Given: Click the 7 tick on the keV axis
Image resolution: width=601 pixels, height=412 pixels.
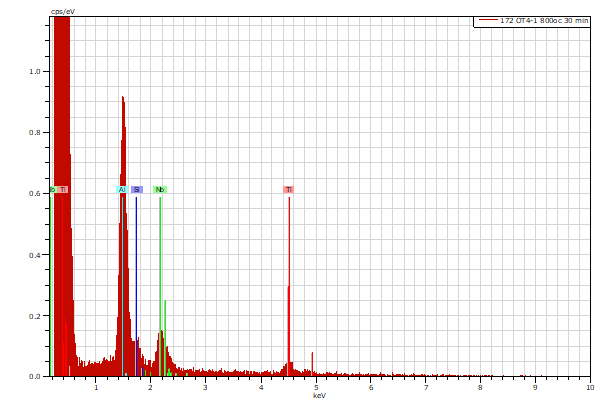Looking at the screenshot, I should [x=426, y=387].
